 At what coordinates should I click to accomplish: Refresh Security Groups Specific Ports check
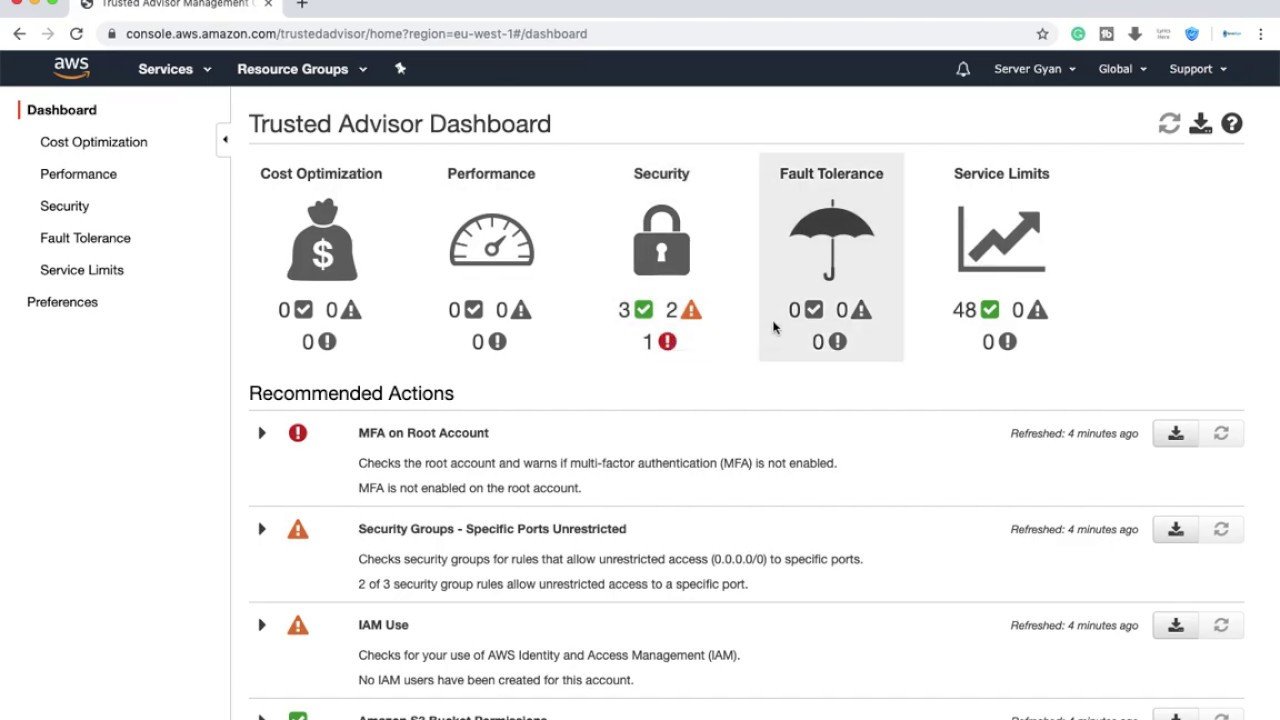pos(1221,529)
